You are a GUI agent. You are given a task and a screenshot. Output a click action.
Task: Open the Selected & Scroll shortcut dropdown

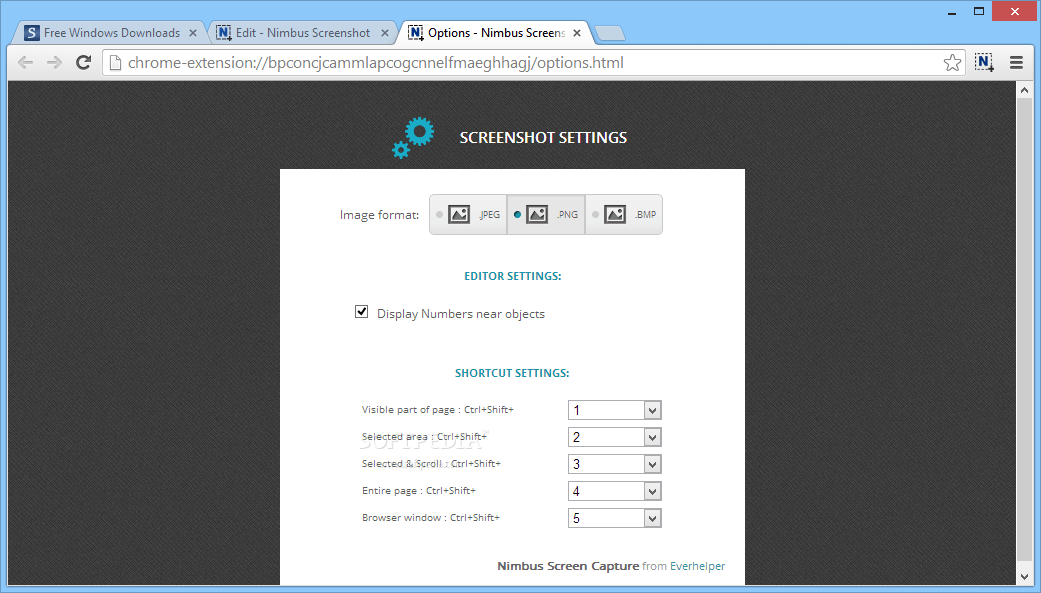(x=615, y=464)
